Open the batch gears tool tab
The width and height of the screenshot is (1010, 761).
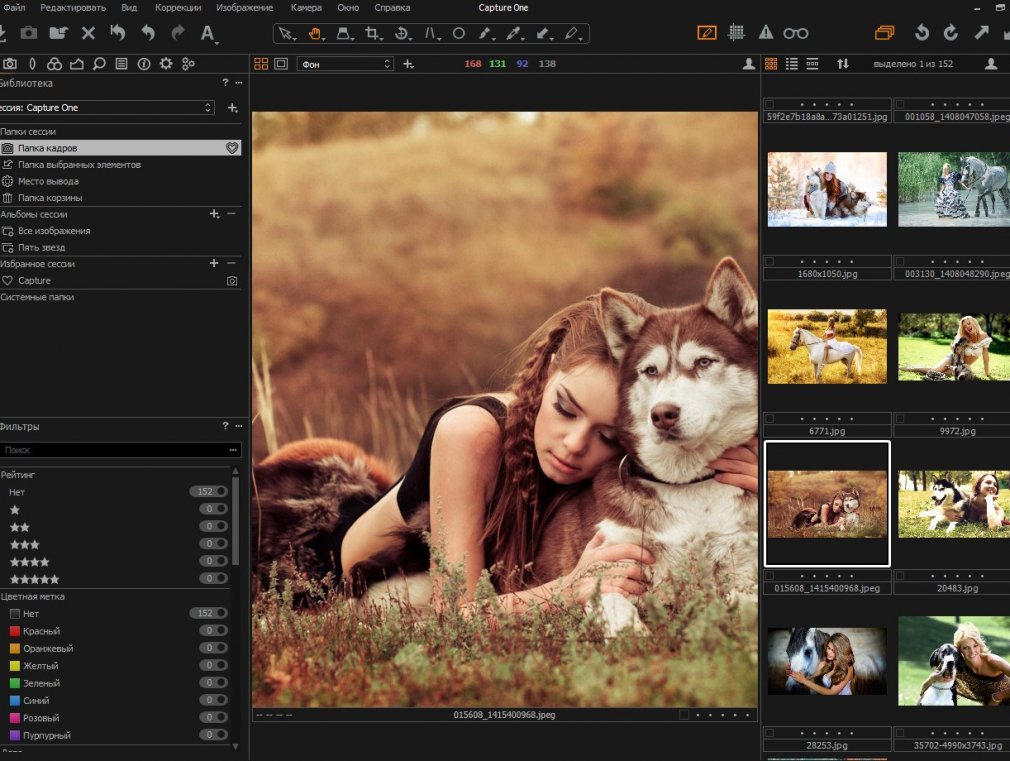[188, 64]
